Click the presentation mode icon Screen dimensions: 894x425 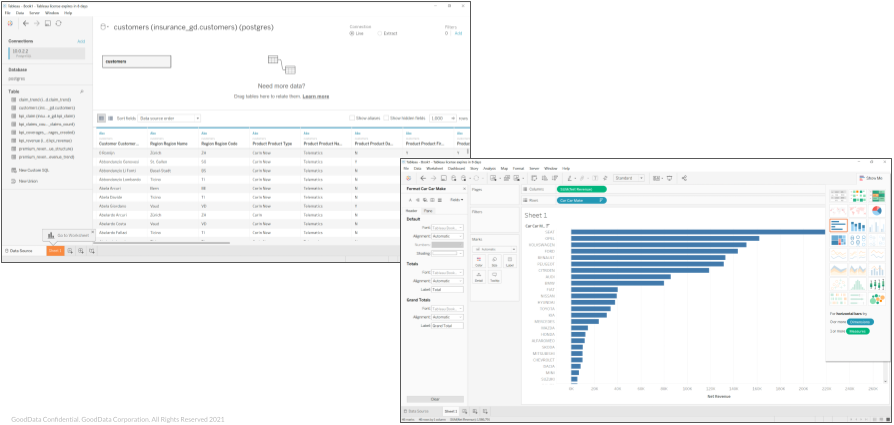pos(670,178)
